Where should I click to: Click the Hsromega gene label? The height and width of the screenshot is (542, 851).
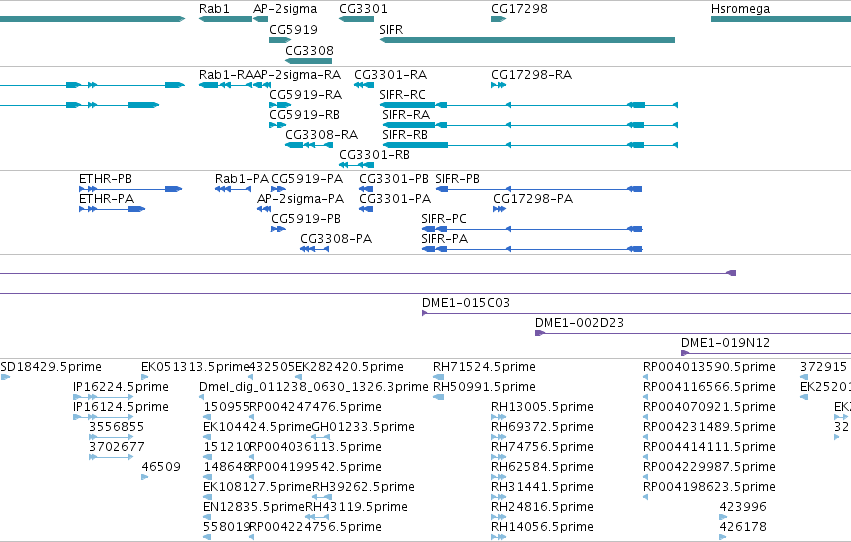click(x=740, y=9)
